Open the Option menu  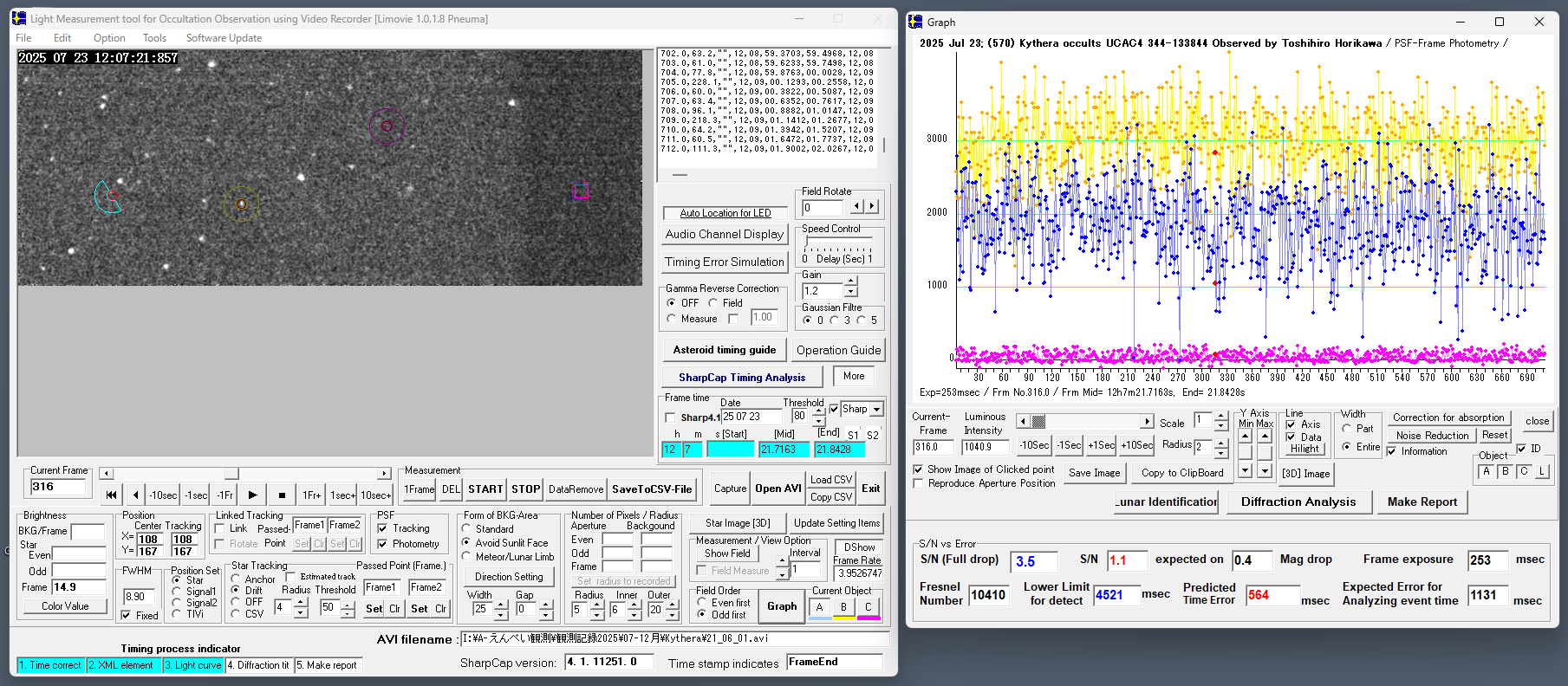click(x=109, y=38)
